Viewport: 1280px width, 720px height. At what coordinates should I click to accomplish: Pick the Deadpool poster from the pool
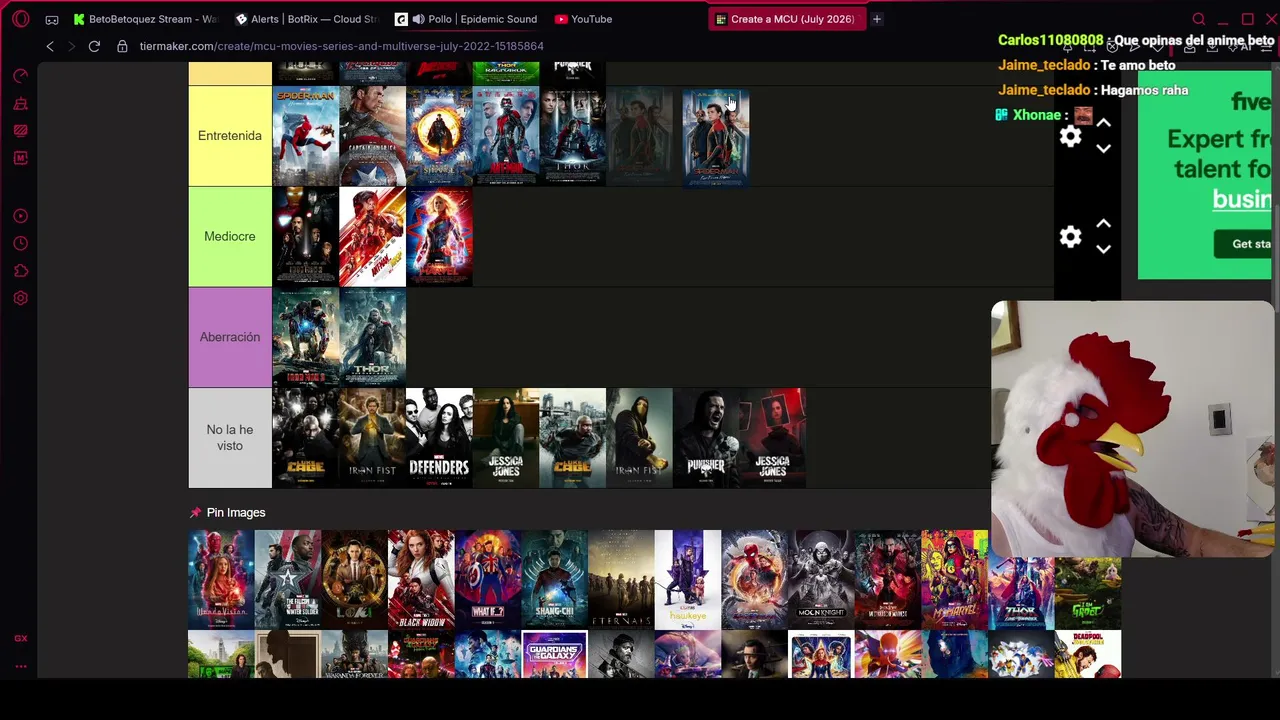pyautogui.click(x=1088, y=655)
